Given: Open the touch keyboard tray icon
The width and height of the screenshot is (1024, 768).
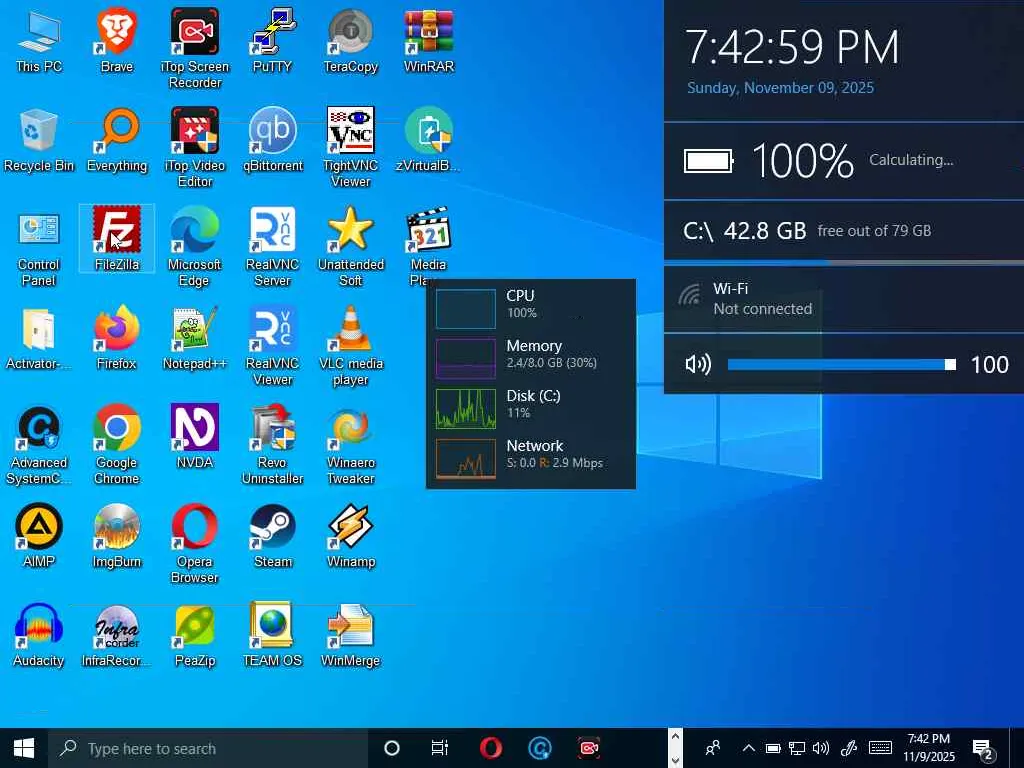Looking at the screenshot, I should (880, 748).
